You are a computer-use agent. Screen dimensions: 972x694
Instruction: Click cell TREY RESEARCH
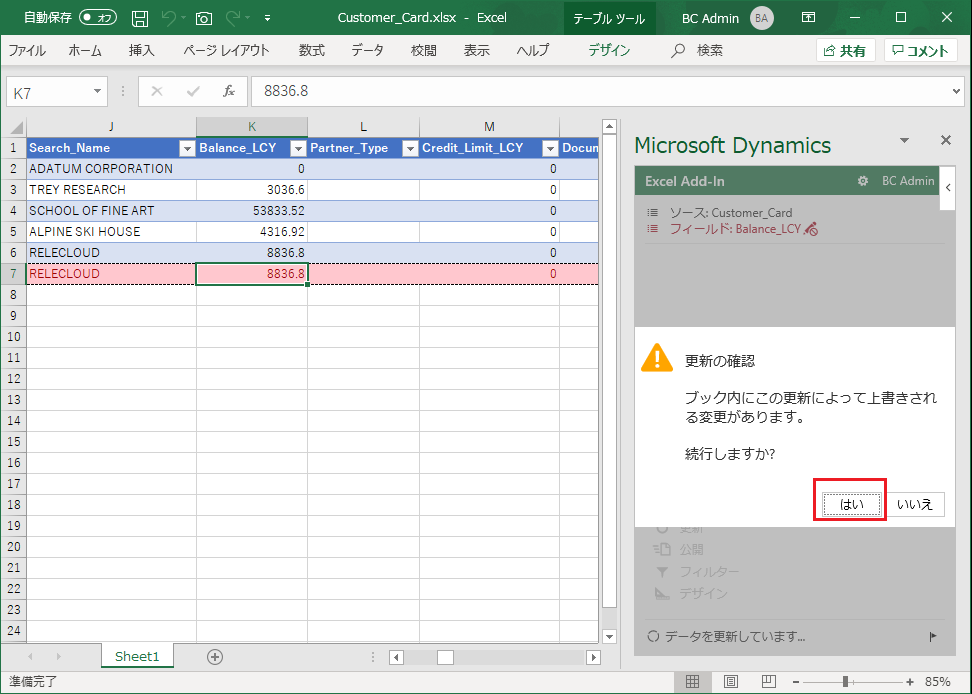[112, 190]
